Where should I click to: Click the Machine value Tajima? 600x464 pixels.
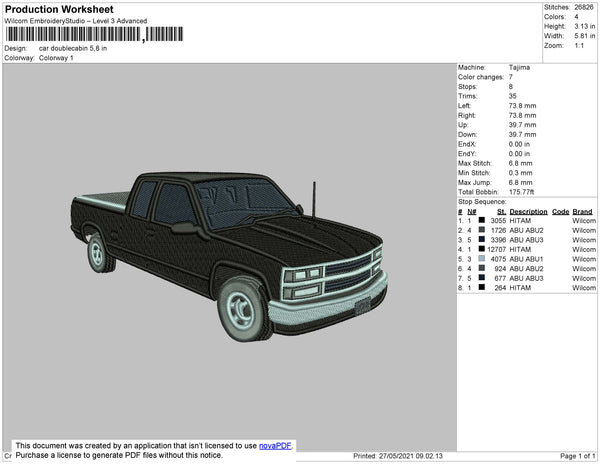pos(519,67)
